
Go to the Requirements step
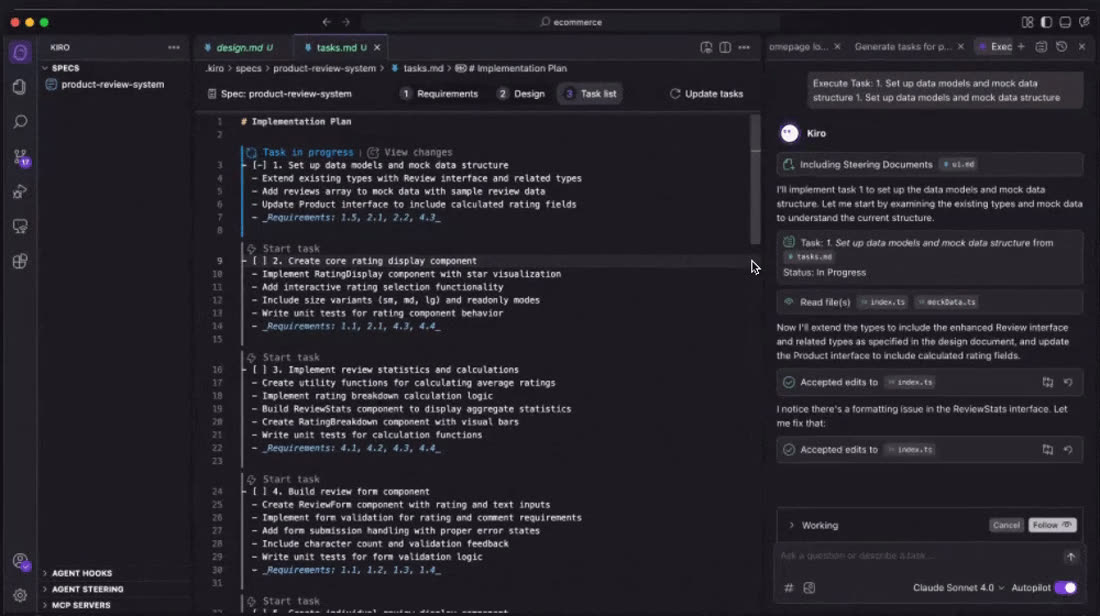point(440,94)
